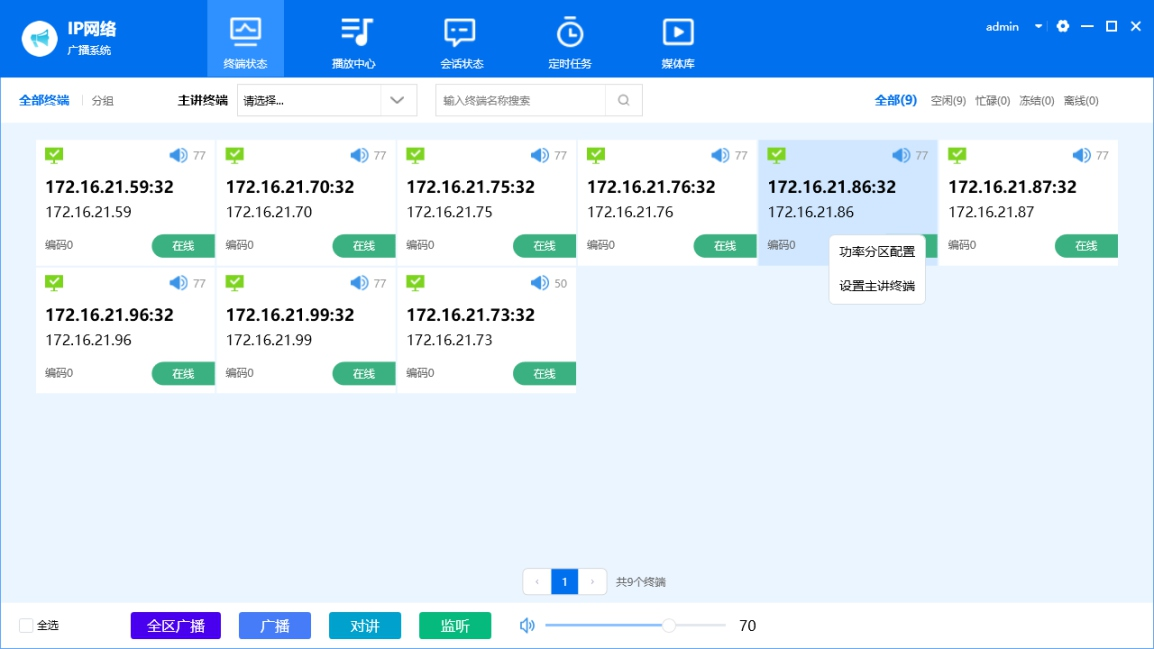Expand the 主讲终端 dropdown
The width and height of the screenshot is (1154, 649).
pyautogui.click(x=397, y=100)
